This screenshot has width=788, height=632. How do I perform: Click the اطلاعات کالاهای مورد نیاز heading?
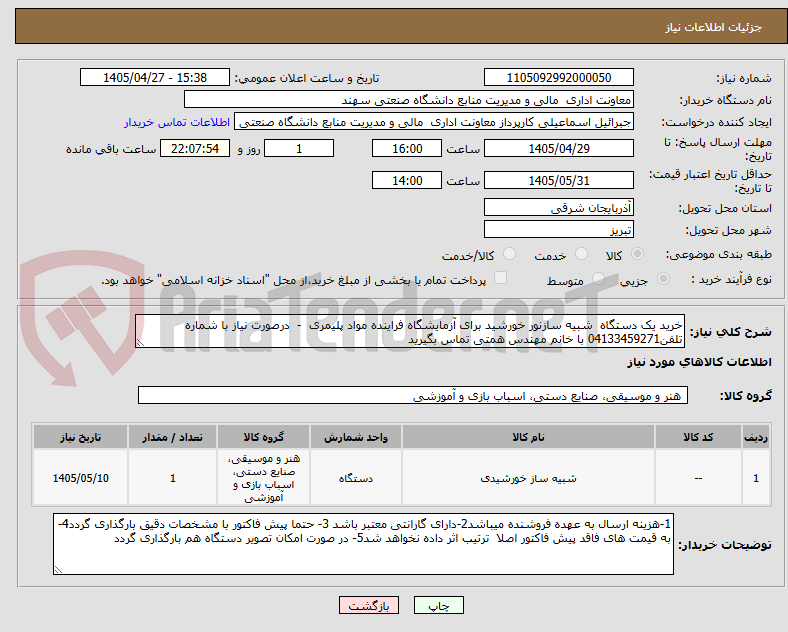pyautogui.click(x=699, y=362)
